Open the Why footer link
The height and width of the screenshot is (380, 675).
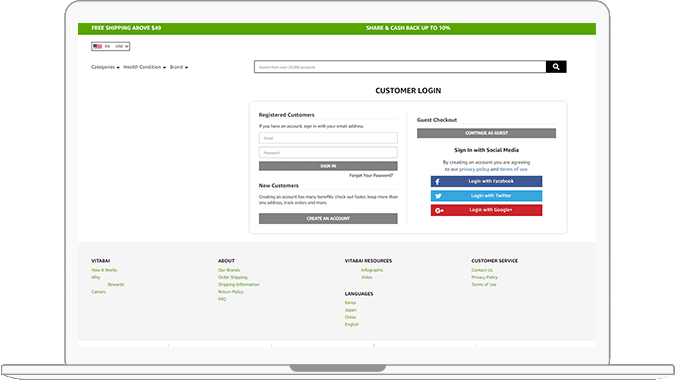click(96, 278)
